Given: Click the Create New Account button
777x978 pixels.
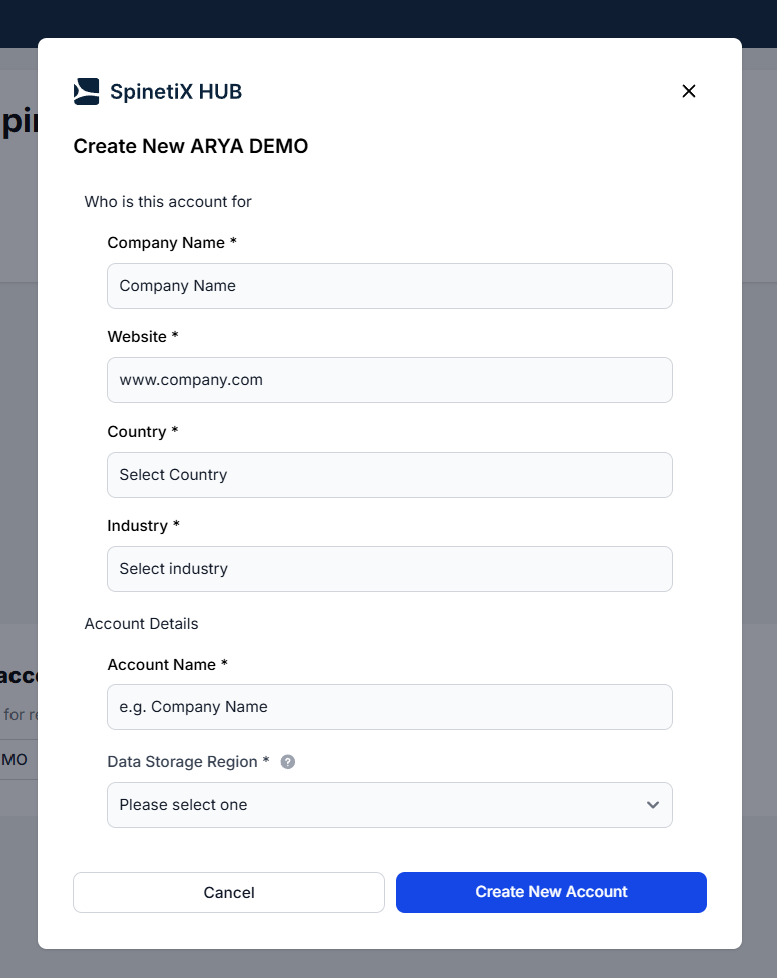Looking at the screenshot, I should 551,893.
